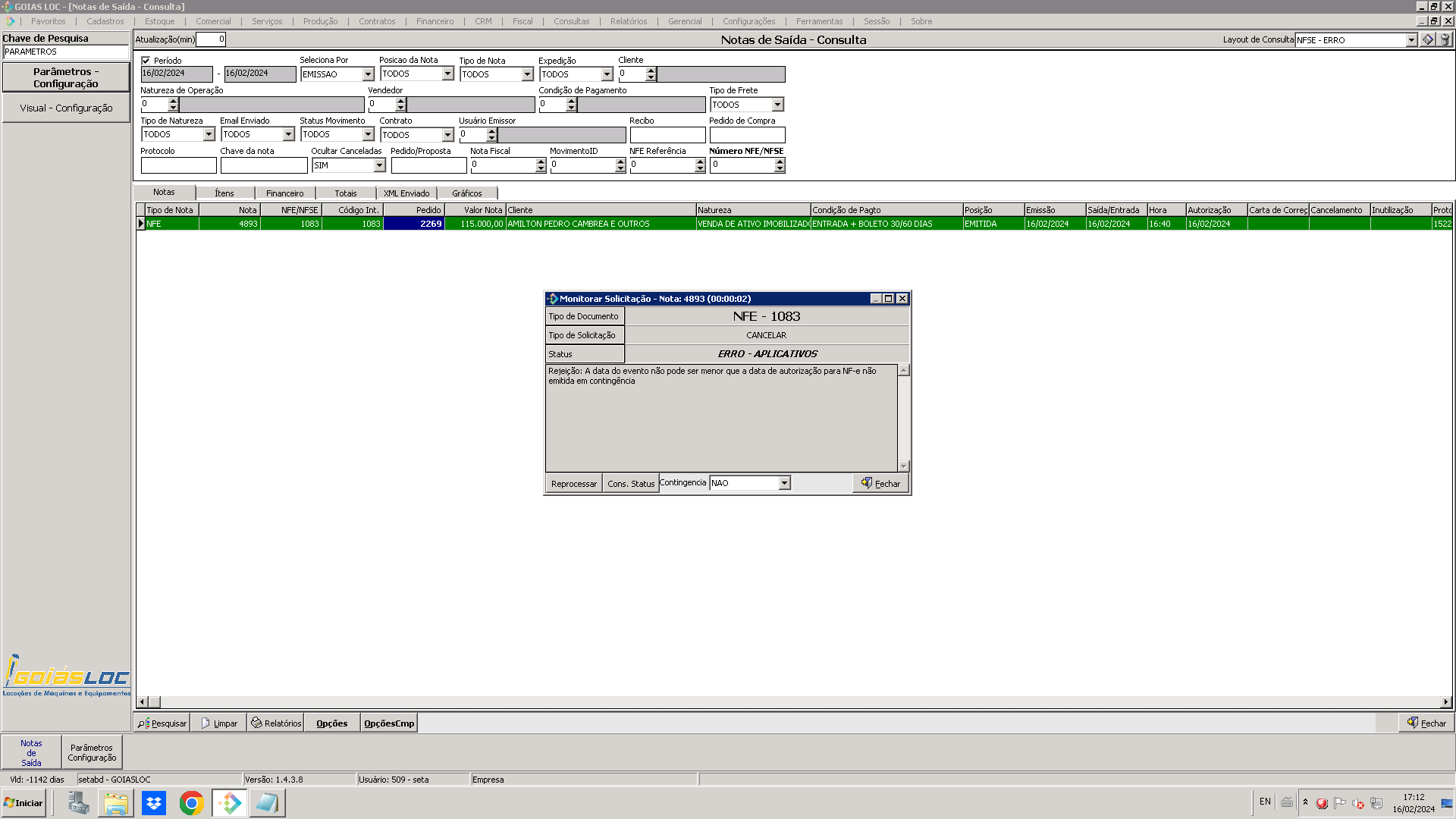
Task: Click the Monitorar Solicitação dialog title icon
Action: (x=552, y=299)
